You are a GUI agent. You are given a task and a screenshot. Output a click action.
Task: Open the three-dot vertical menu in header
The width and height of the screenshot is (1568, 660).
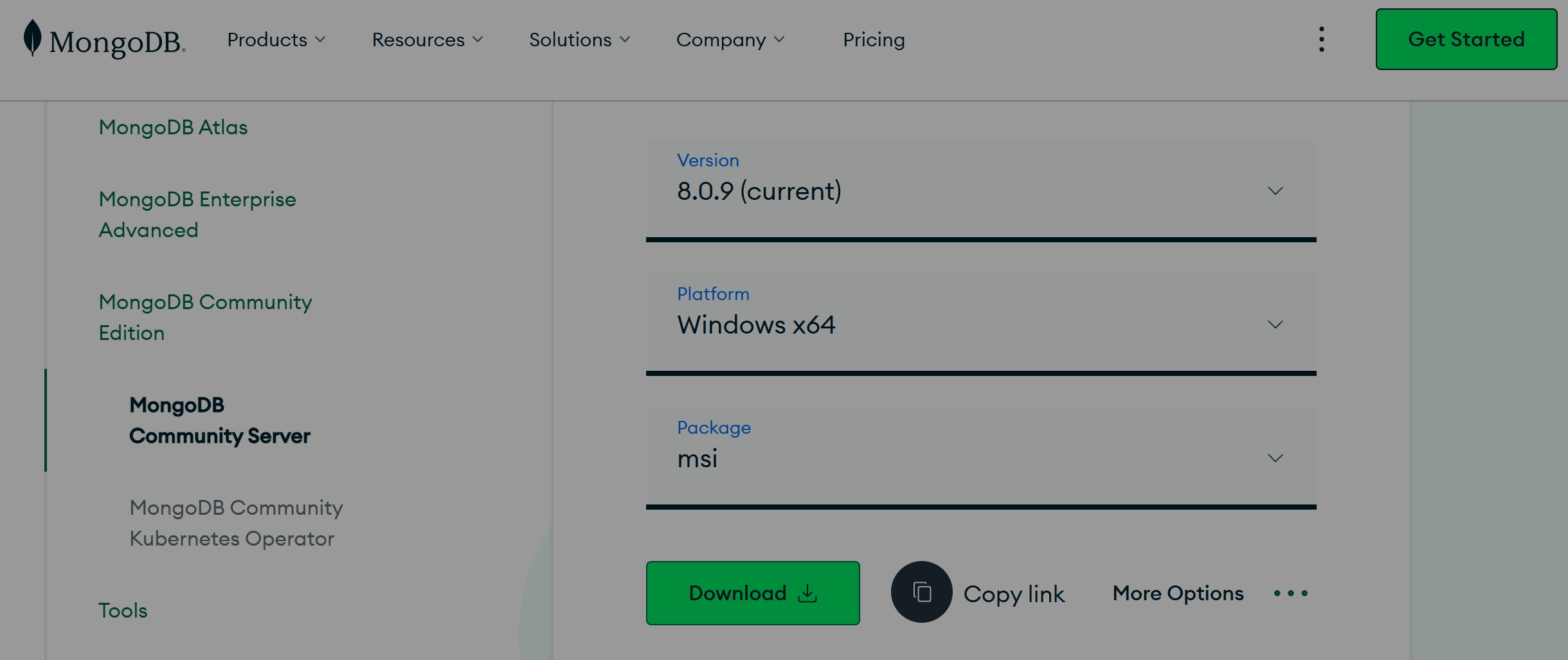(x=1322, y=39)
